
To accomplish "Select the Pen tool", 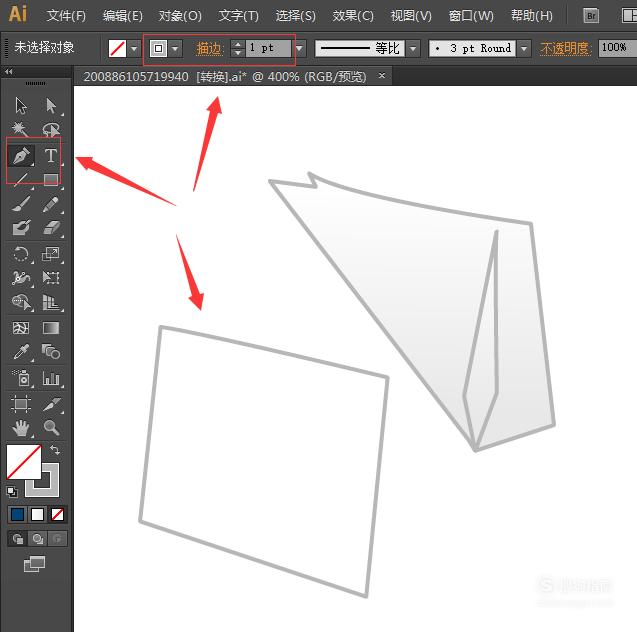I will pyautogui.click(x=21, y=156).
